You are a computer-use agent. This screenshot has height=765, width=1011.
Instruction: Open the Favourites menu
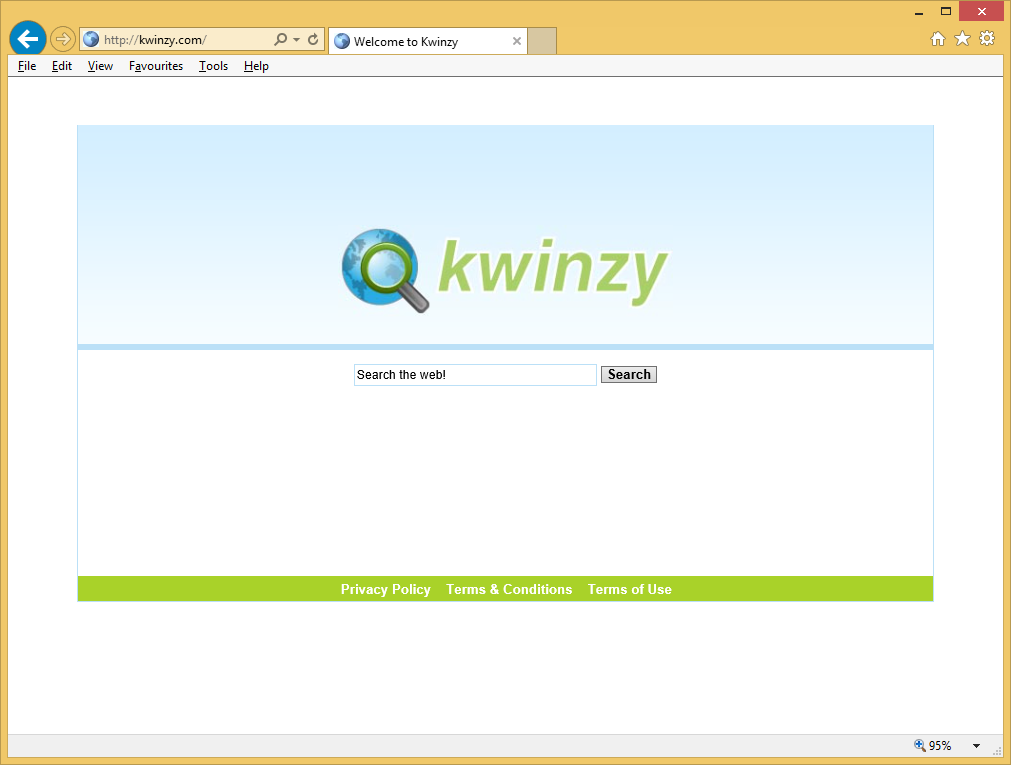[156, 66]
